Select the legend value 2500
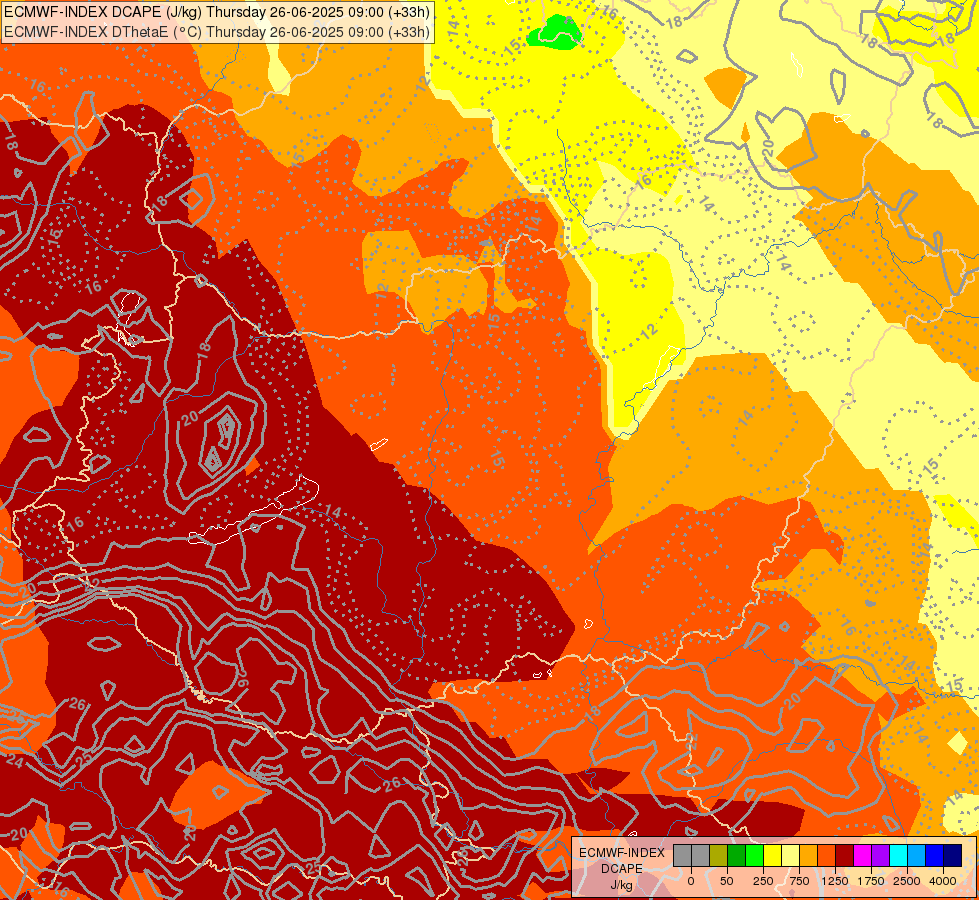The height and width of the screenshot is (900, 979). 907,881
